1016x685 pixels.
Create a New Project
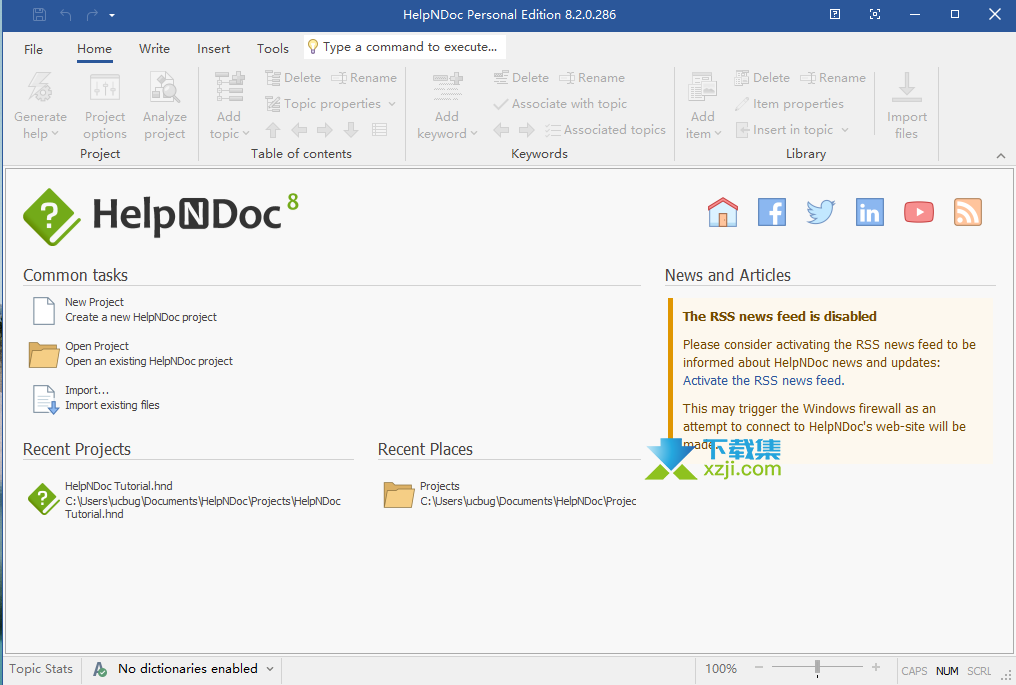click(x=124, y=310)
